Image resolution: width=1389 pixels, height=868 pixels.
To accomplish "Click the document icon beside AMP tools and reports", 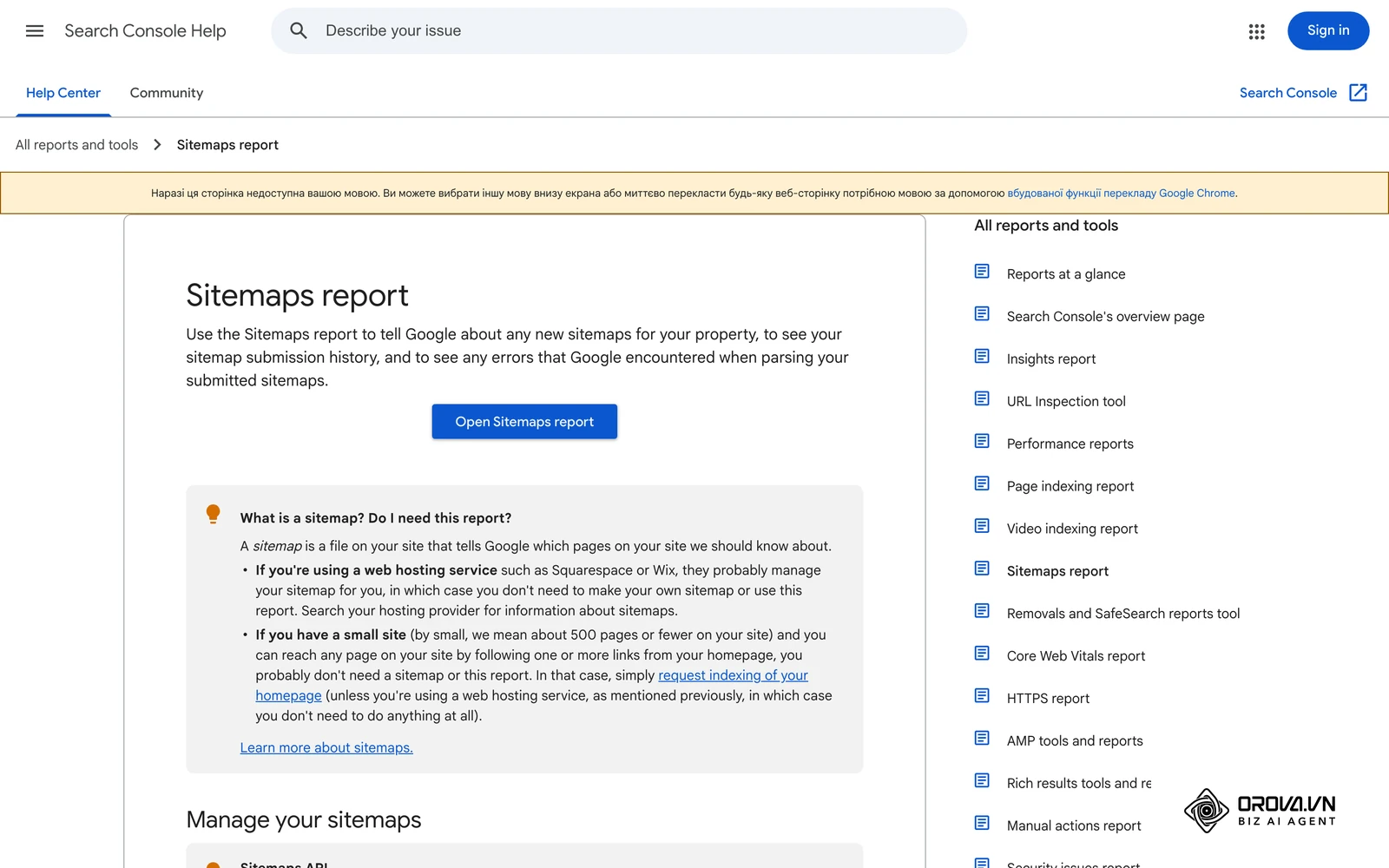I will [x=982, y=739].
